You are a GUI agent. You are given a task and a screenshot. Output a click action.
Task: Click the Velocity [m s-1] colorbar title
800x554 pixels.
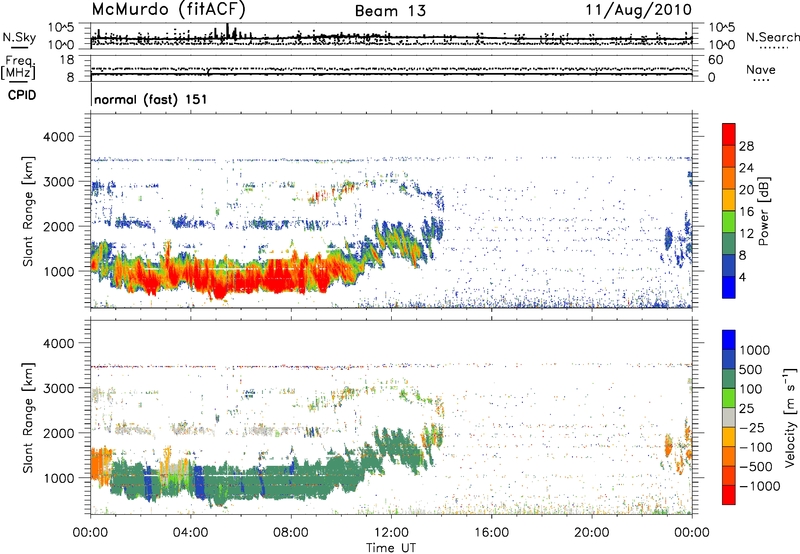click(x=790, y=417)
